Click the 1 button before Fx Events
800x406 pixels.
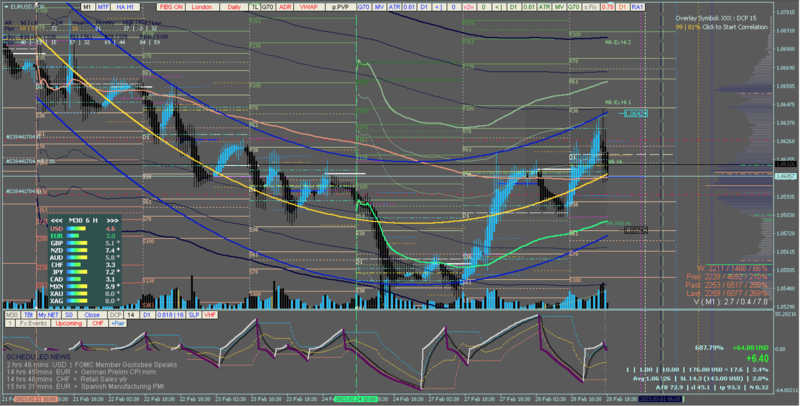click(9, 323)
